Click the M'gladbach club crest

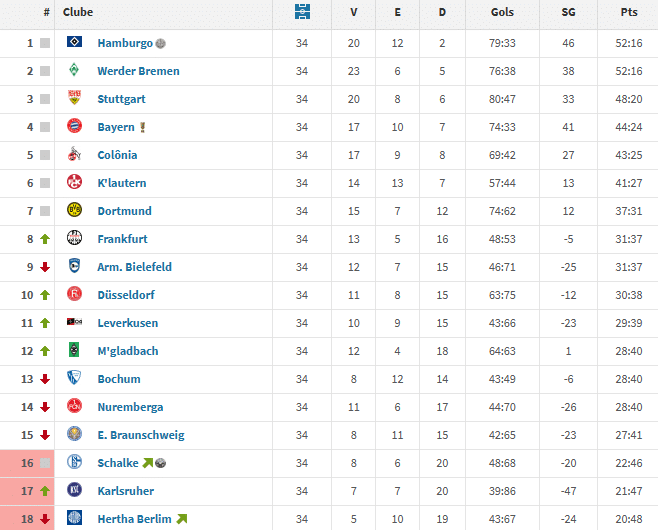pyautogui.click(x=74, y=351)
